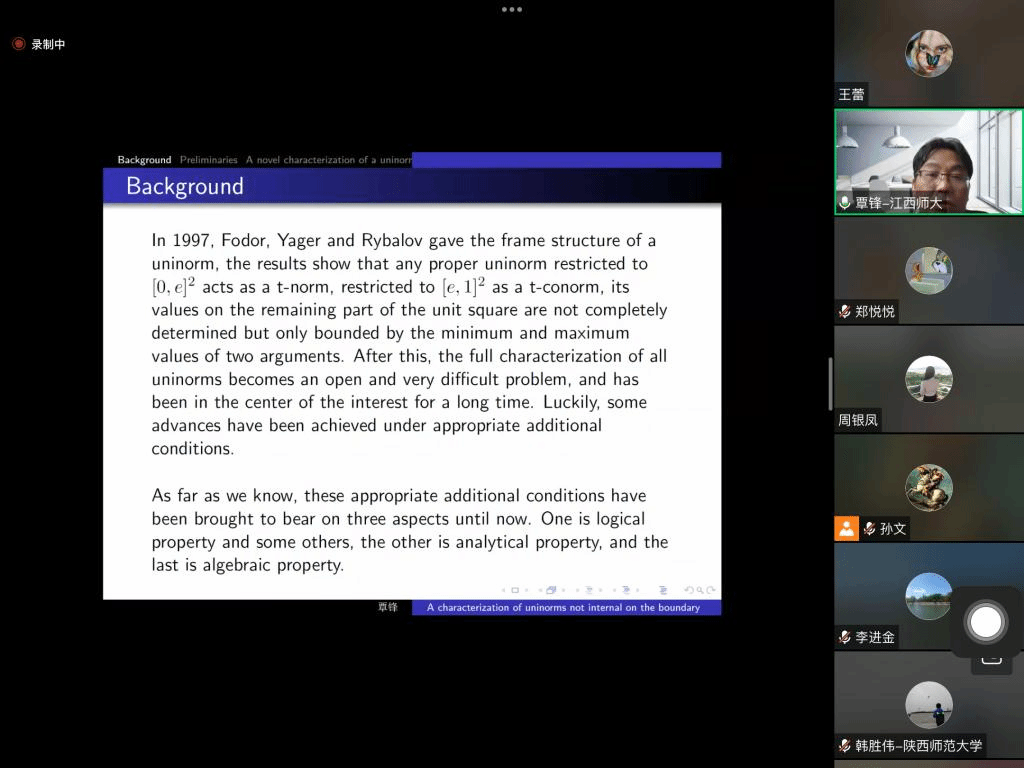Click the microphone icon beside 覃锋–江西师大
Image resolution: width=1024 pixels, height=768 pixels.
click(845, 203)
